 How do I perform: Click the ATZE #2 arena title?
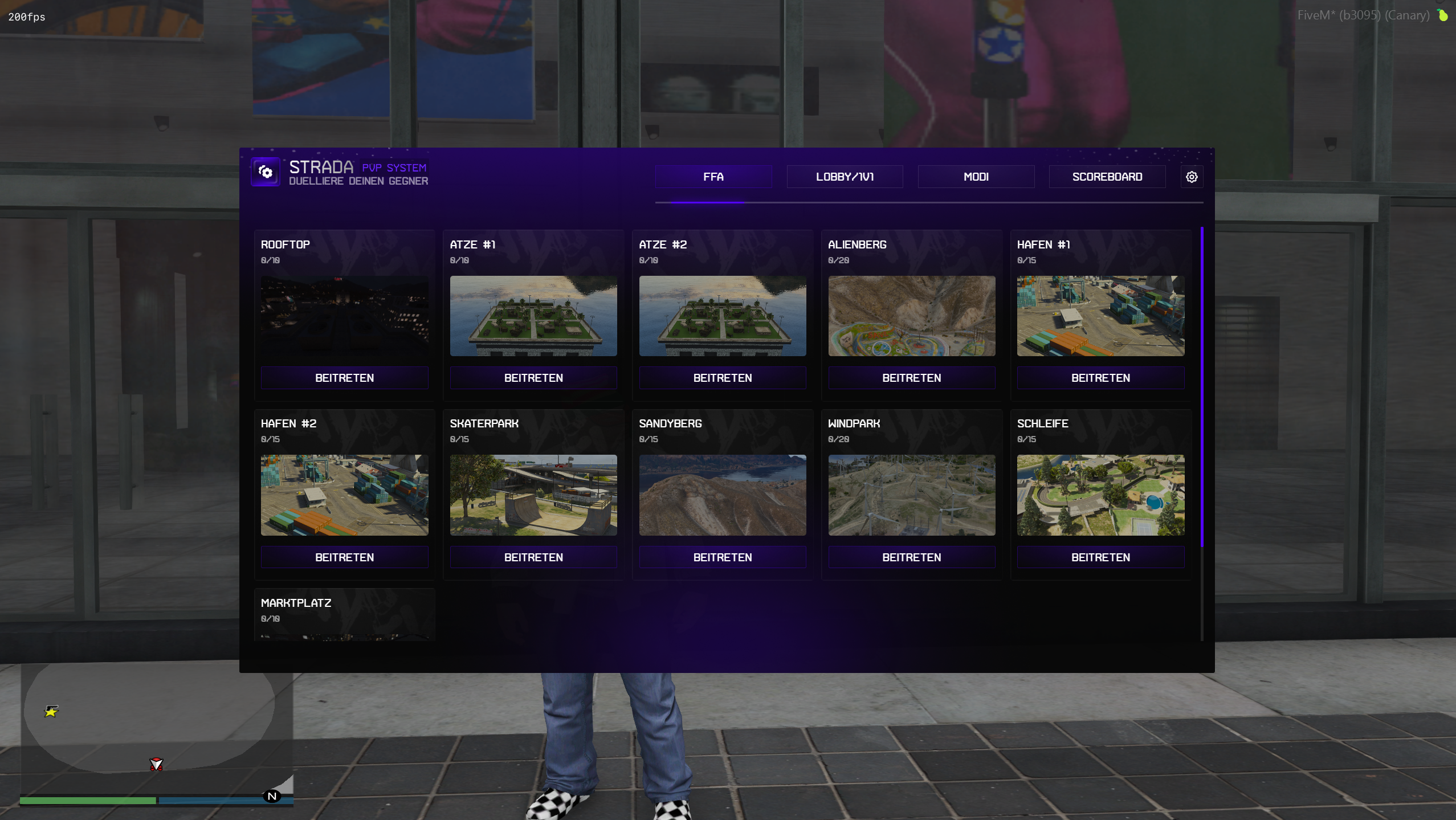point(663,244)
